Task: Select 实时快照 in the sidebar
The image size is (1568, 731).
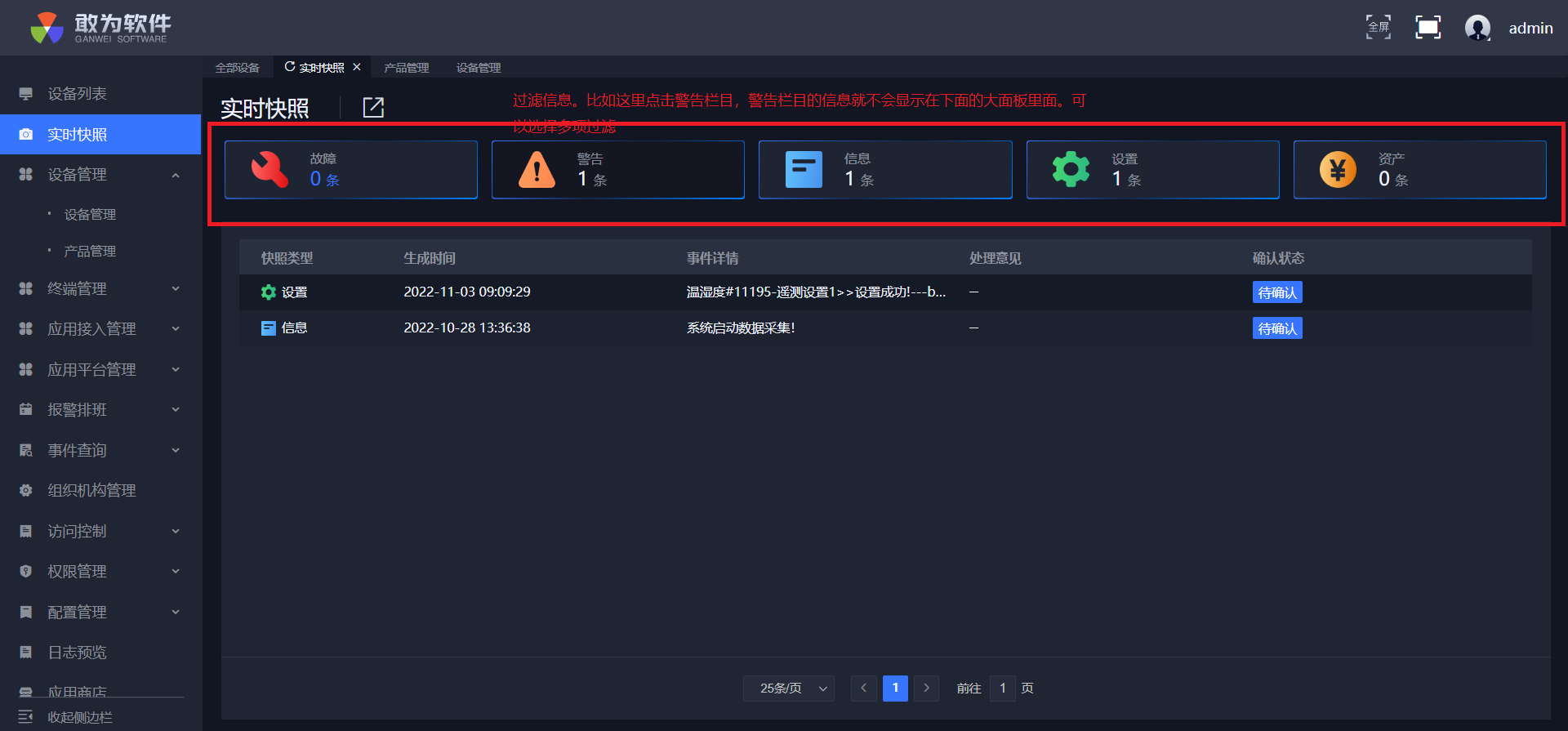Action: pos(100,135)
